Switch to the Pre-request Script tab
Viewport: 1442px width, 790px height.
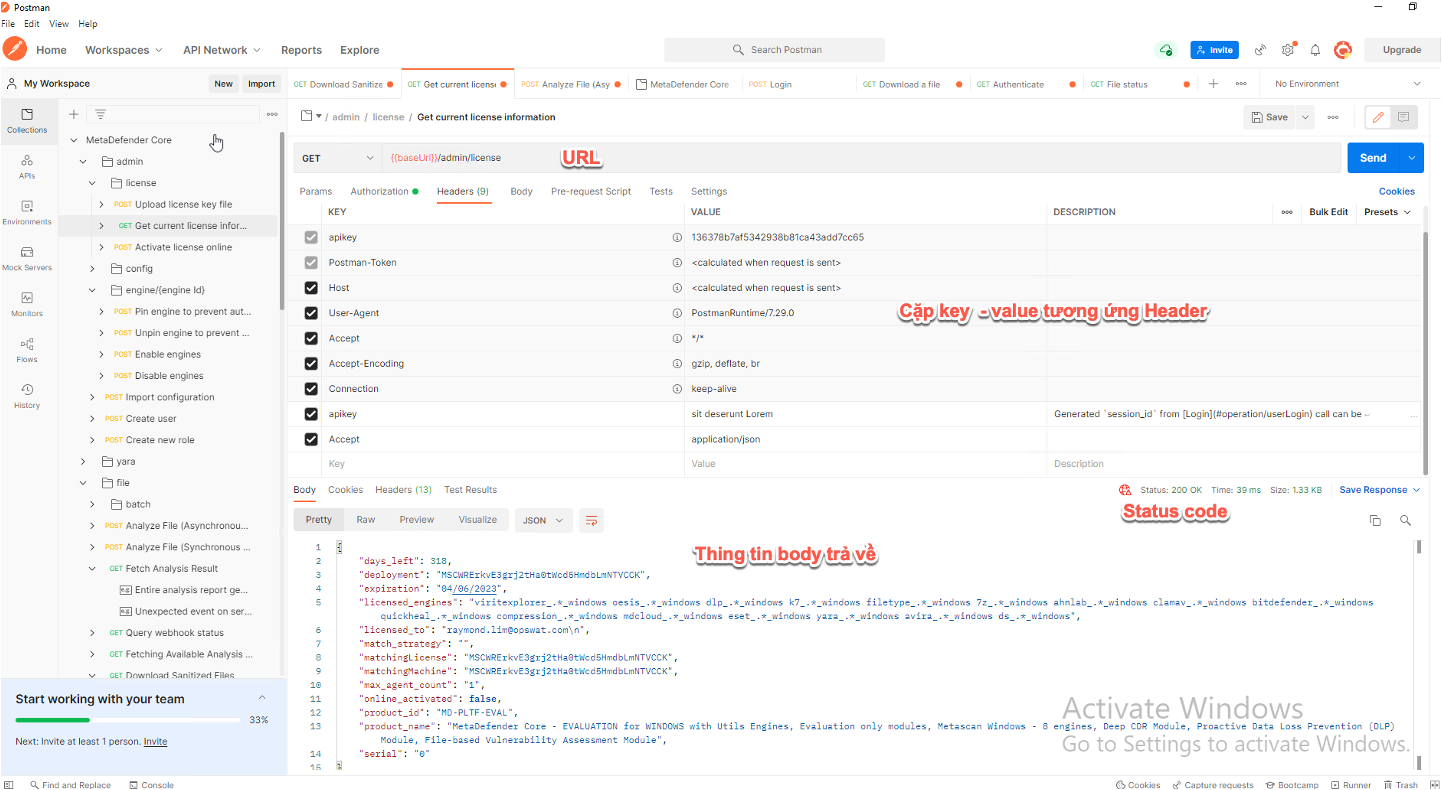point(591,191)
